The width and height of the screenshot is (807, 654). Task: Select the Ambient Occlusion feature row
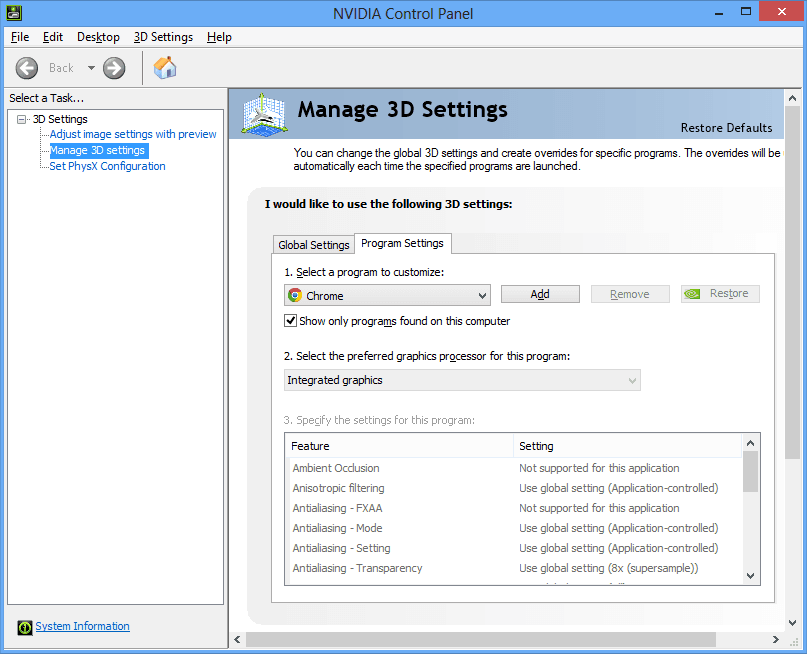click(514, 468)
